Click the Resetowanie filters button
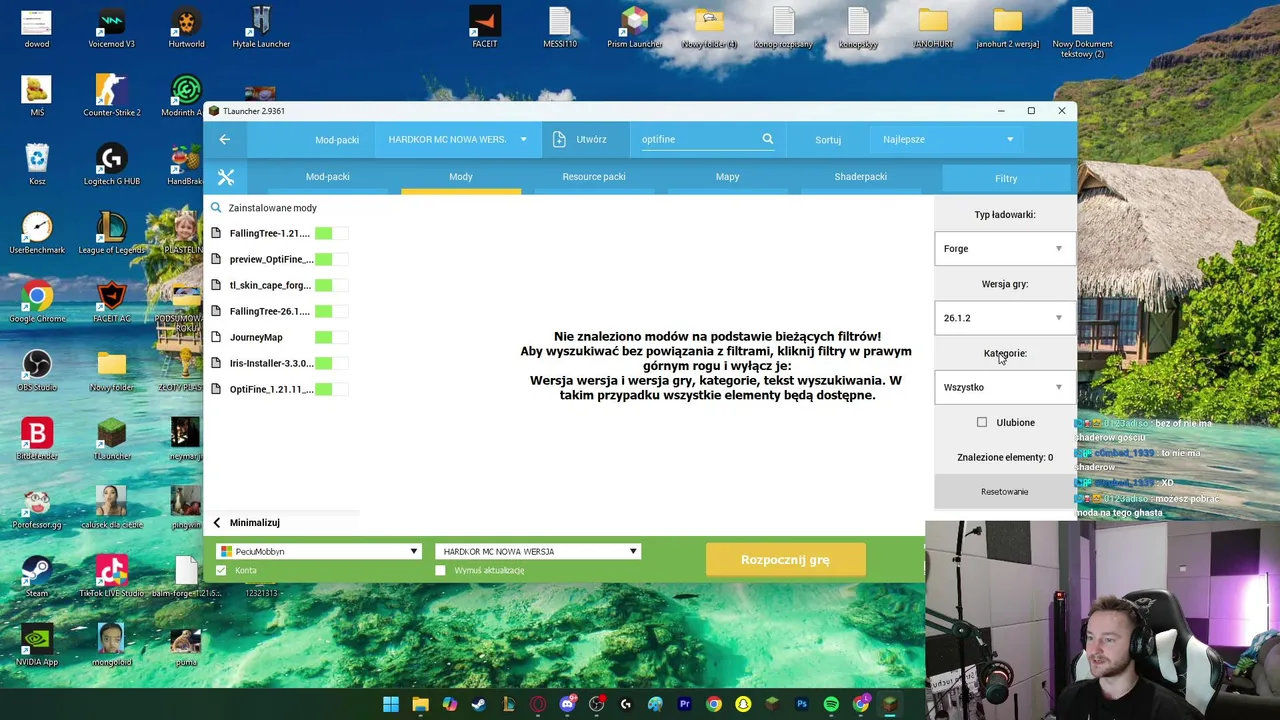1280x720 pixels. [1004, 492]
